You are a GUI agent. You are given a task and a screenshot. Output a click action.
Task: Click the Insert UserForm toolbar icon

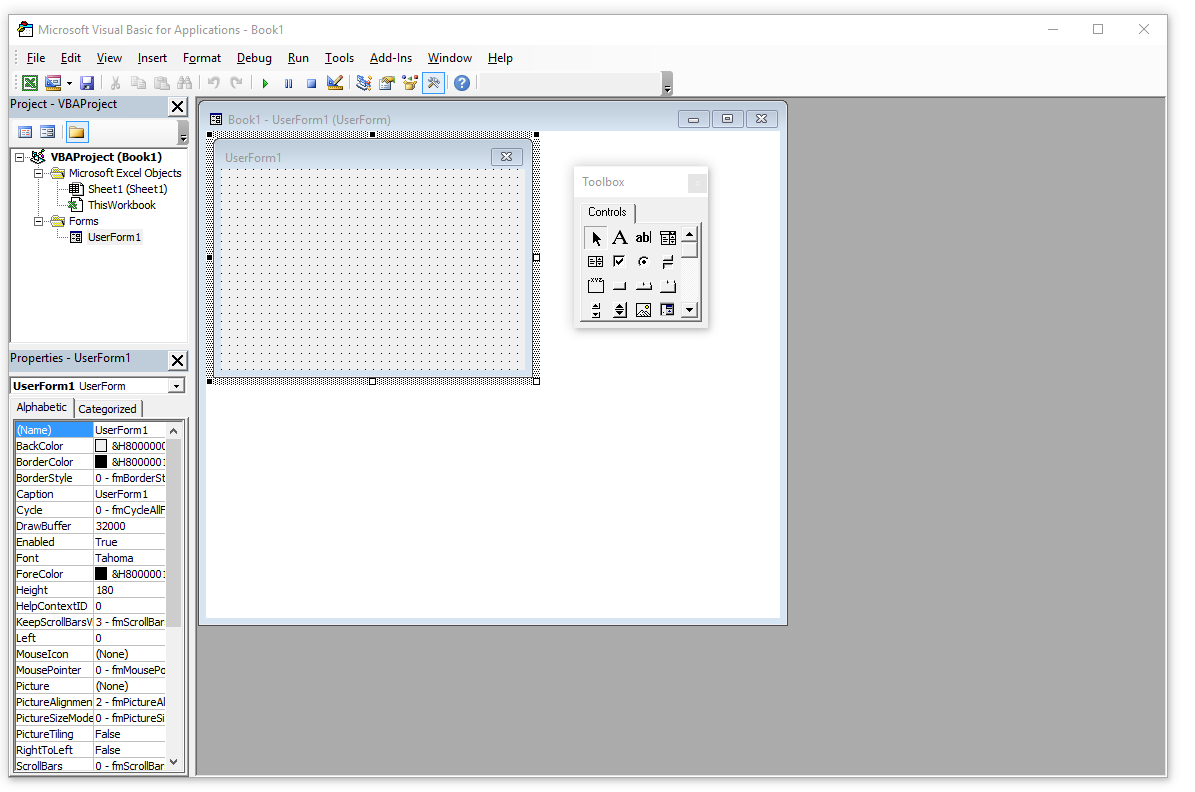click(53, 83)
